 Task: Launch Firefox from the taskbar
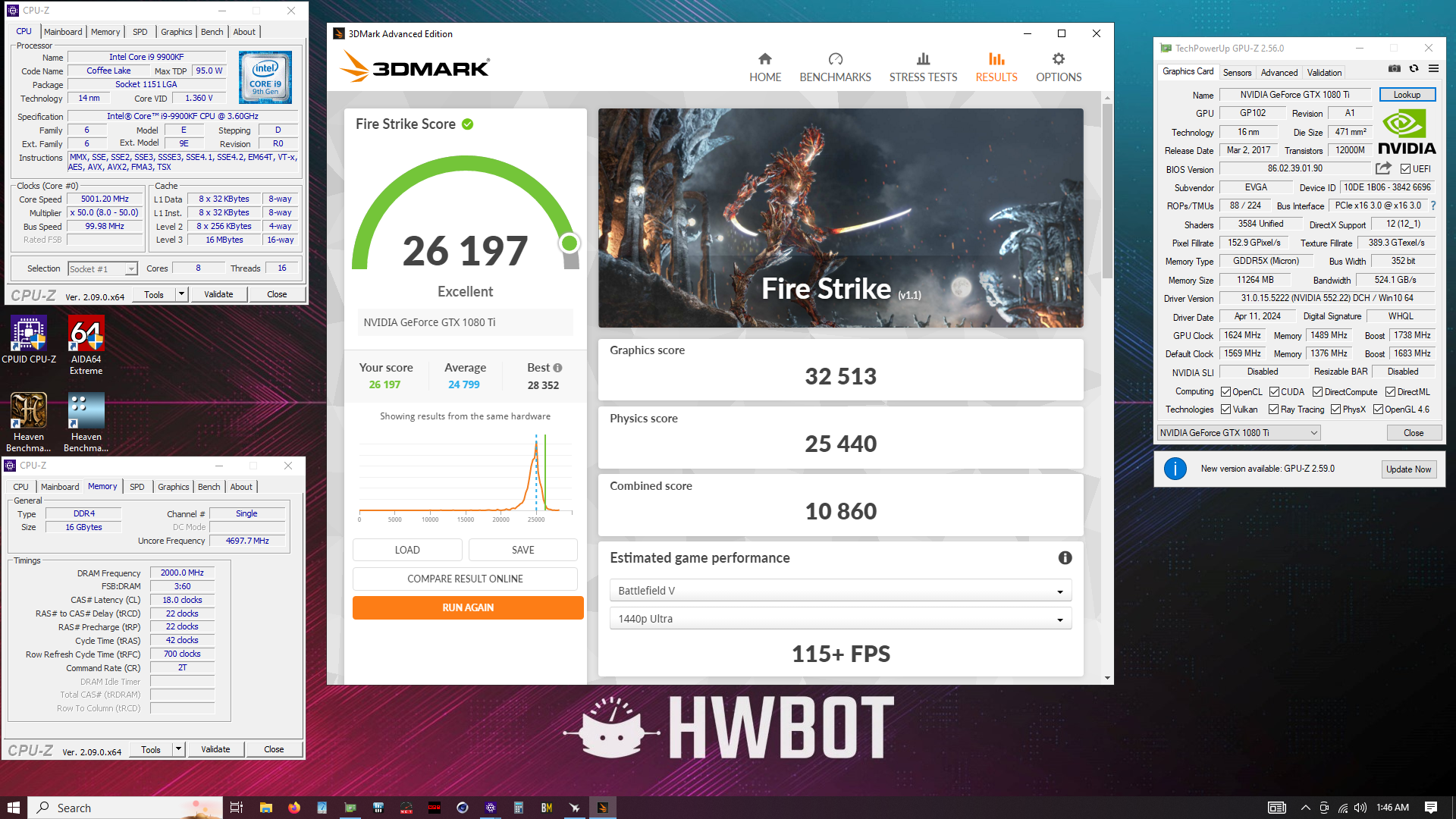[294, 808]
